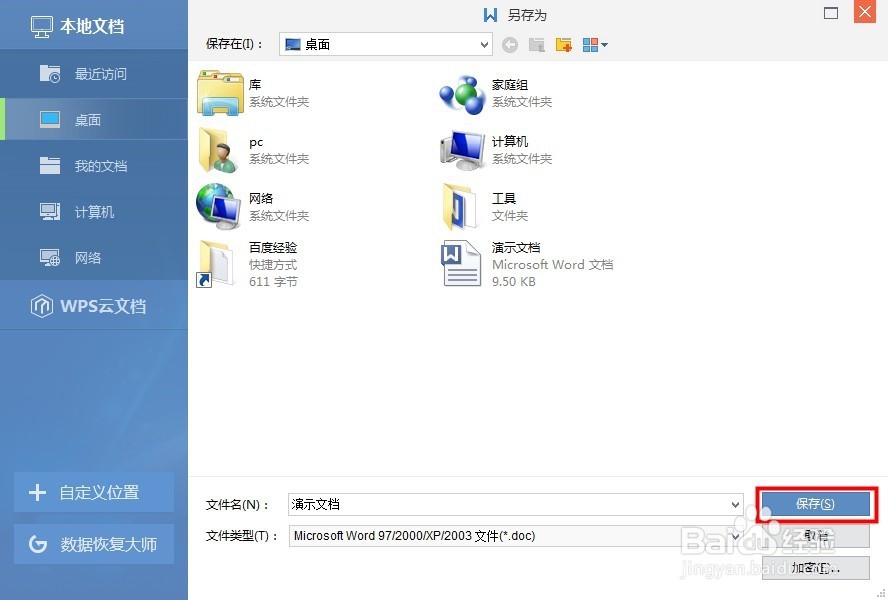Open the Create New Folder icon
888x600 pixels.
564,44
